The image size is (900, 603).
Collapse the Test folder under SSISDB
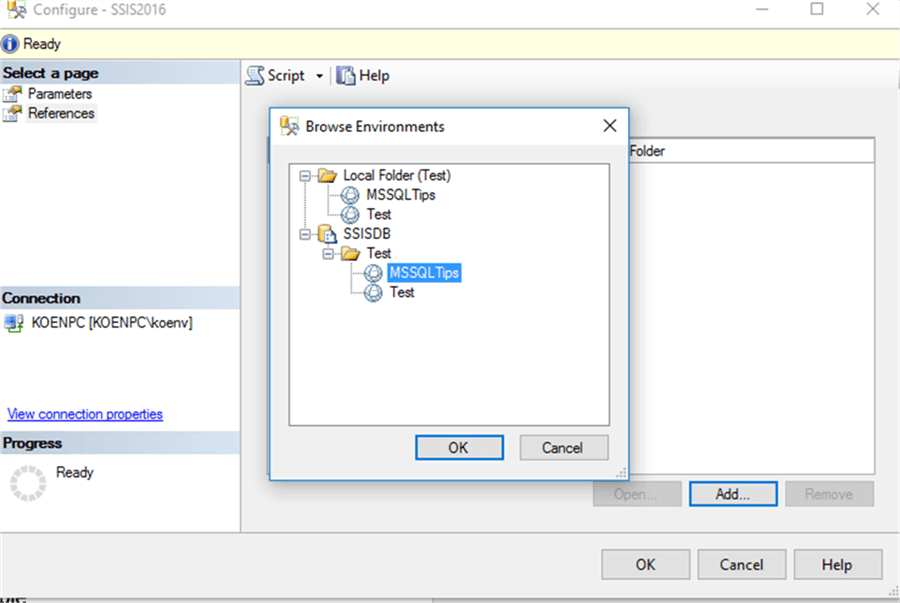pos(328,254)
